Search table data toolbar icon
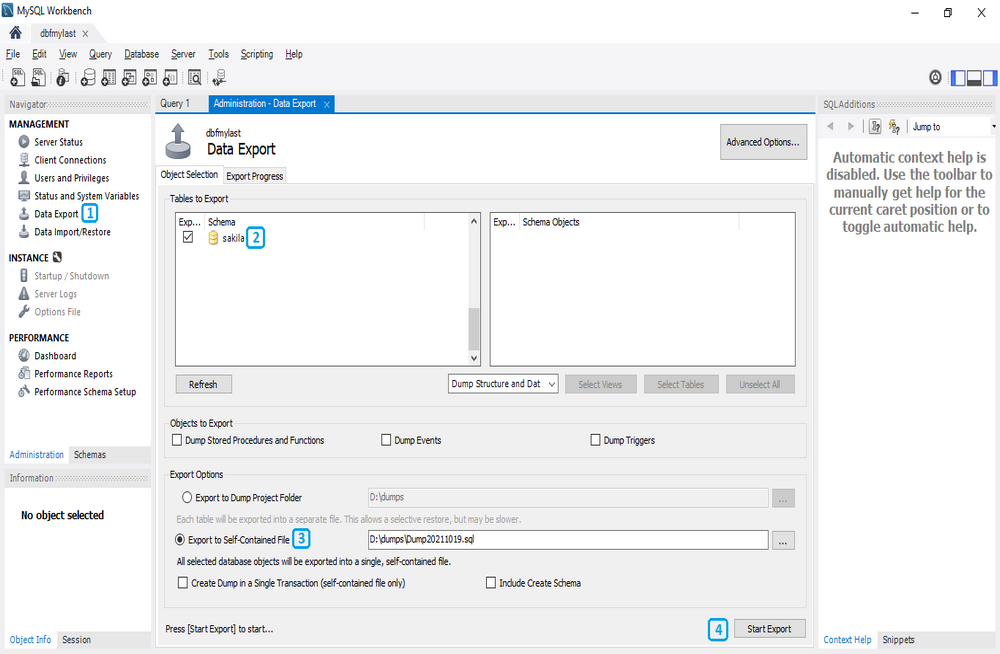 [195, 77]
